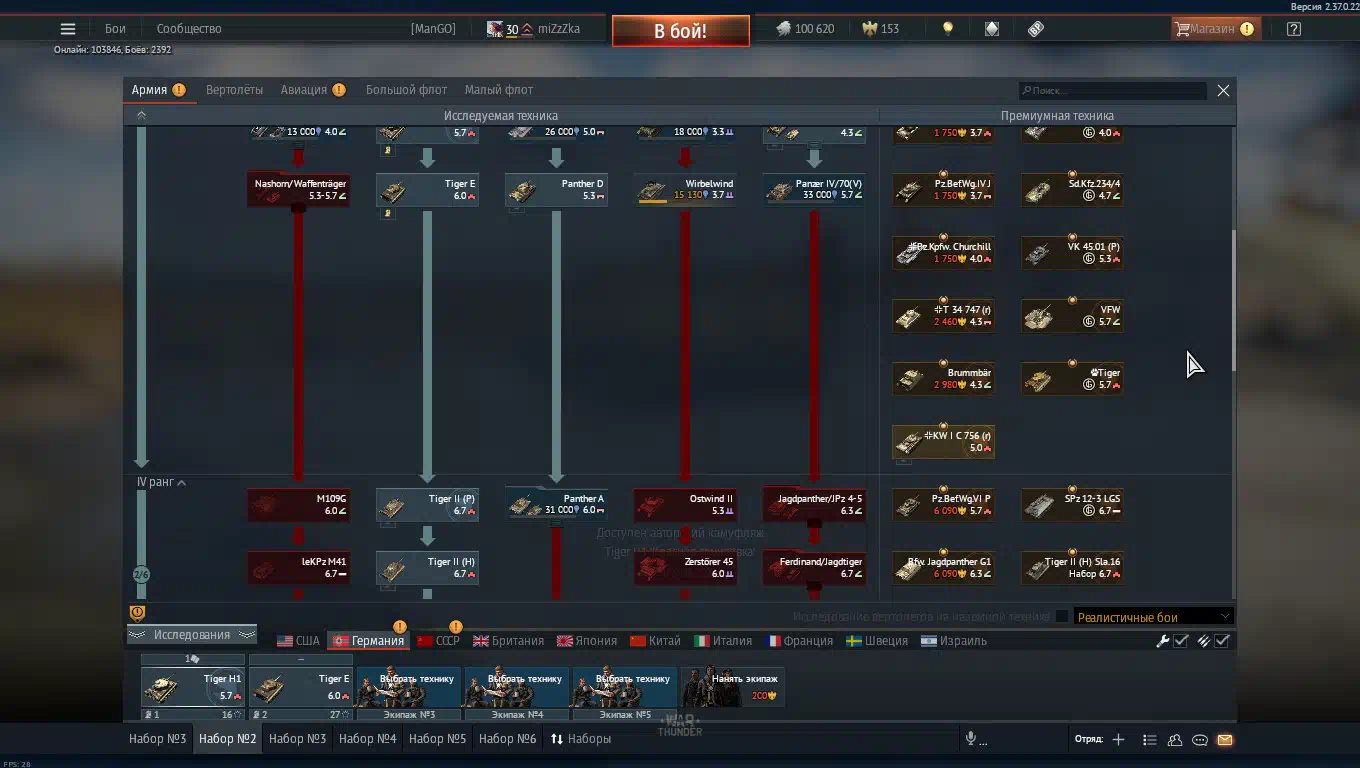The height and width of the screenshot is (768, 1360).
Task: Open the Набор №6 preset tab
Action: [508, 739]
